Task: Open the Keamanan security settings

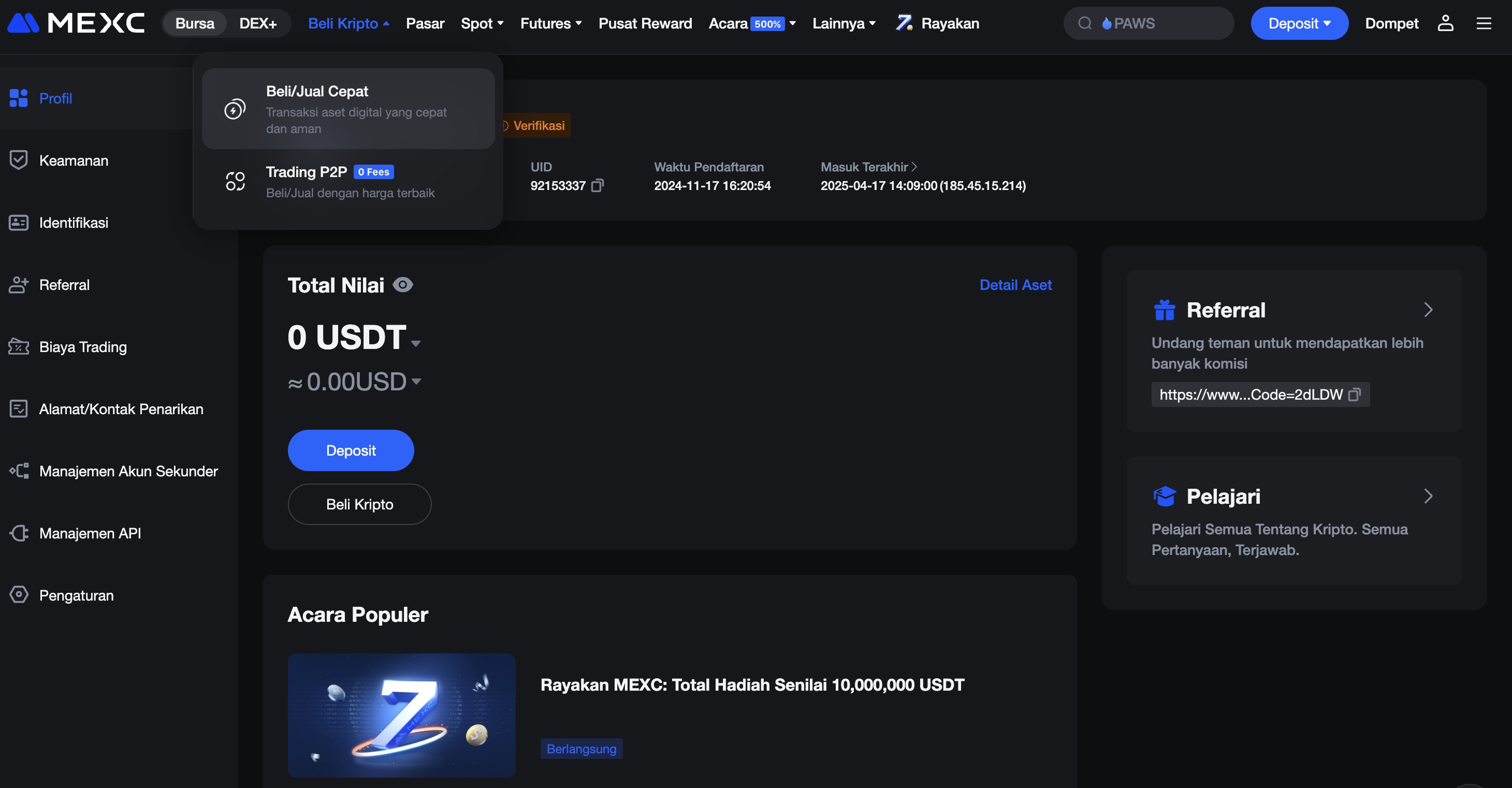Action: [x=74, y=160]
